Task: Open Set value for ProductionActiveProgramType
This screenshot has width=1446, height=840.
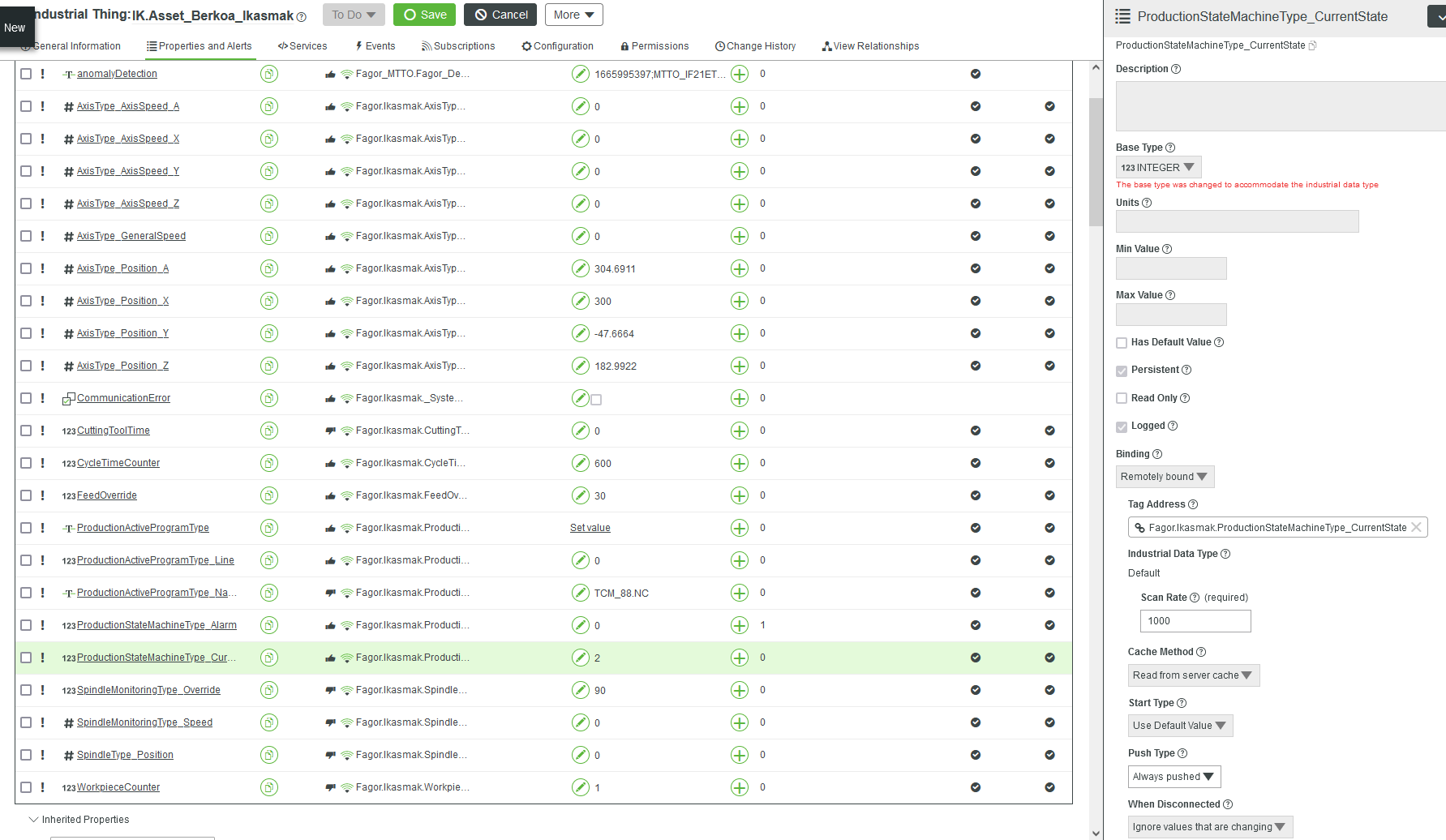Action: click(590, 527)
